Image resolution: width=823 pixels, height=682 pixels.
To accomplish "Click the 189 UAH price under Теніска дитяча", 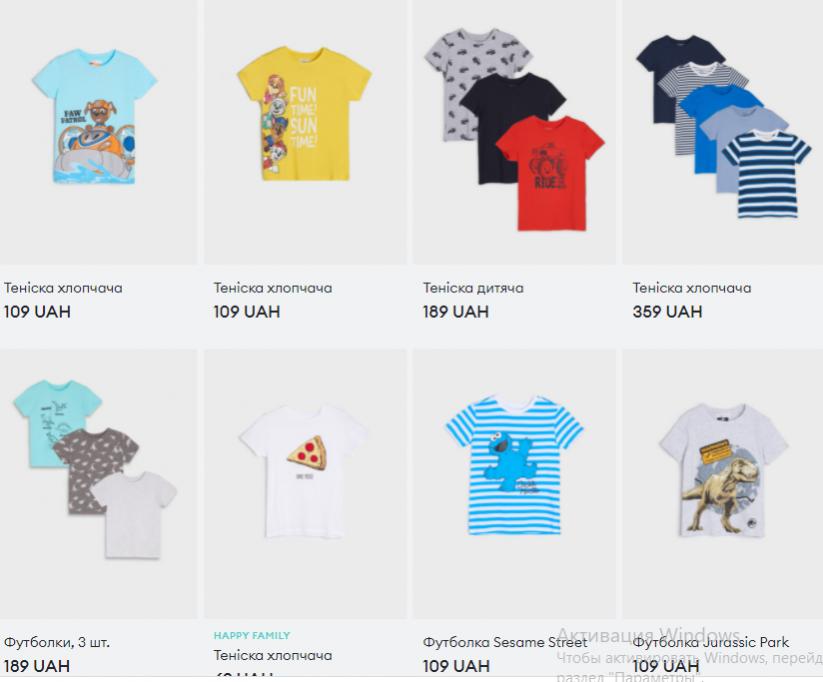I will point(456,312).
